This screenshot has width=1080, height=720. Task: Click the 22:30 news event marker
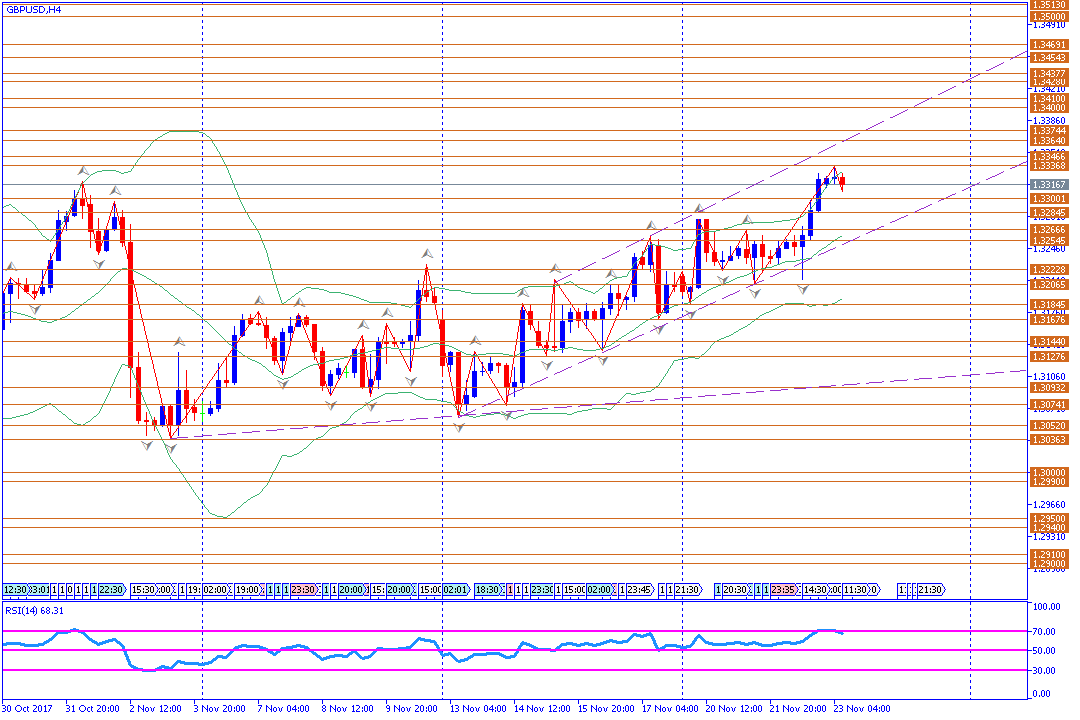[x=111, y=590]
